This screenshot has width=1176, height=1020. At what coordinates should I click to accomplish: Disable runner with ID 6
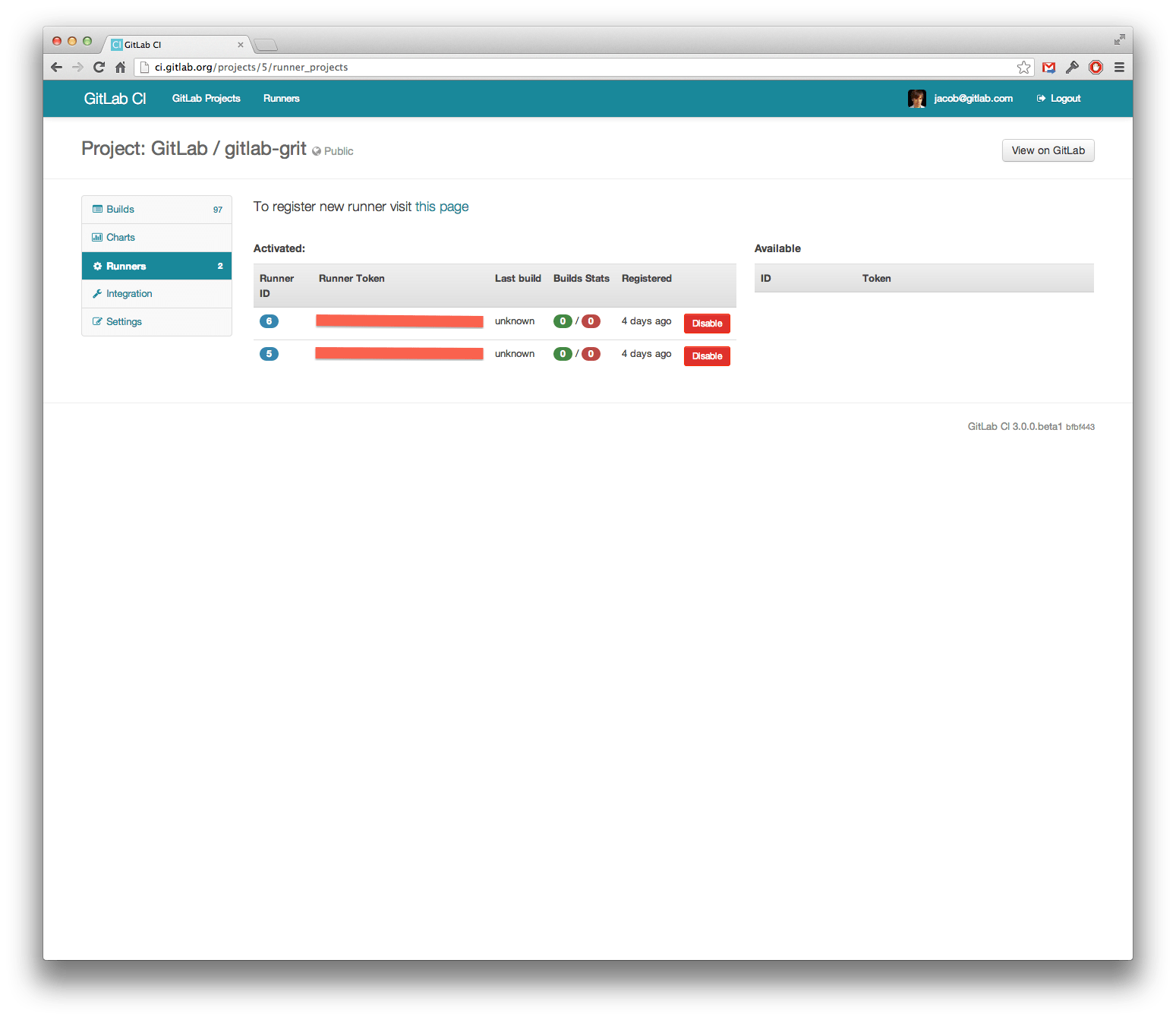point(706,324)
